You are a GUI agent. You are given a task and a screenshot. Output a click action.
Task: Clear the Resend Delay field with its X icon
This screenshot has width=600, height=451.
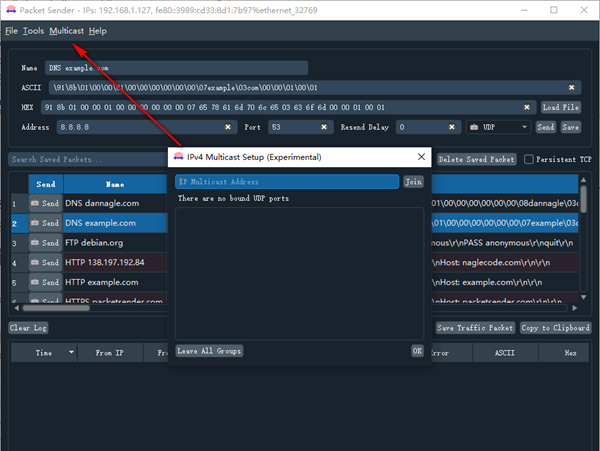pos(452,127)
